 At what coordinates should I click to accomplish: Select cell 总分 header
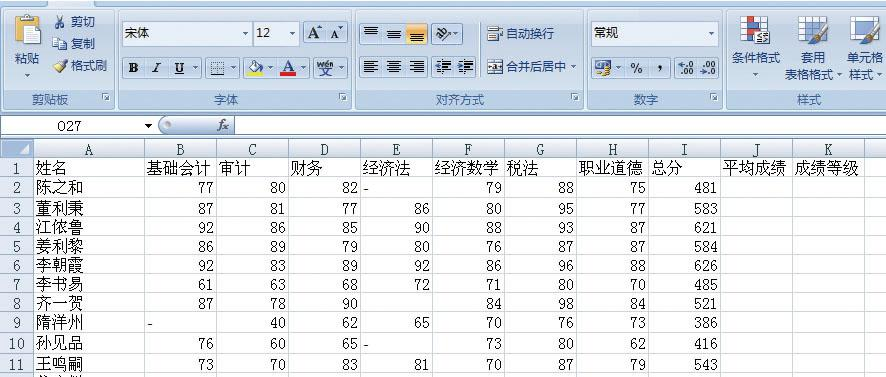(x=684, y=168)
